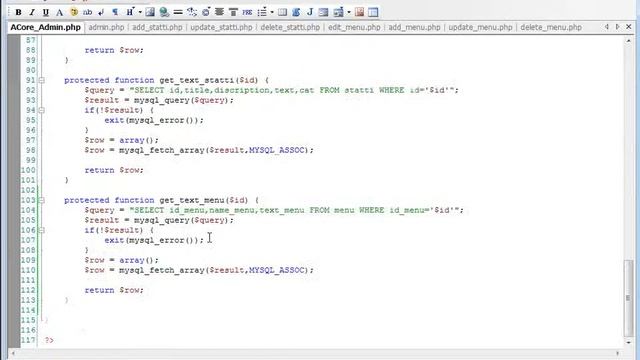Collapse the if block fold at line 94
The height and width of the screenshot is (360, 640).
pos(42,110)
